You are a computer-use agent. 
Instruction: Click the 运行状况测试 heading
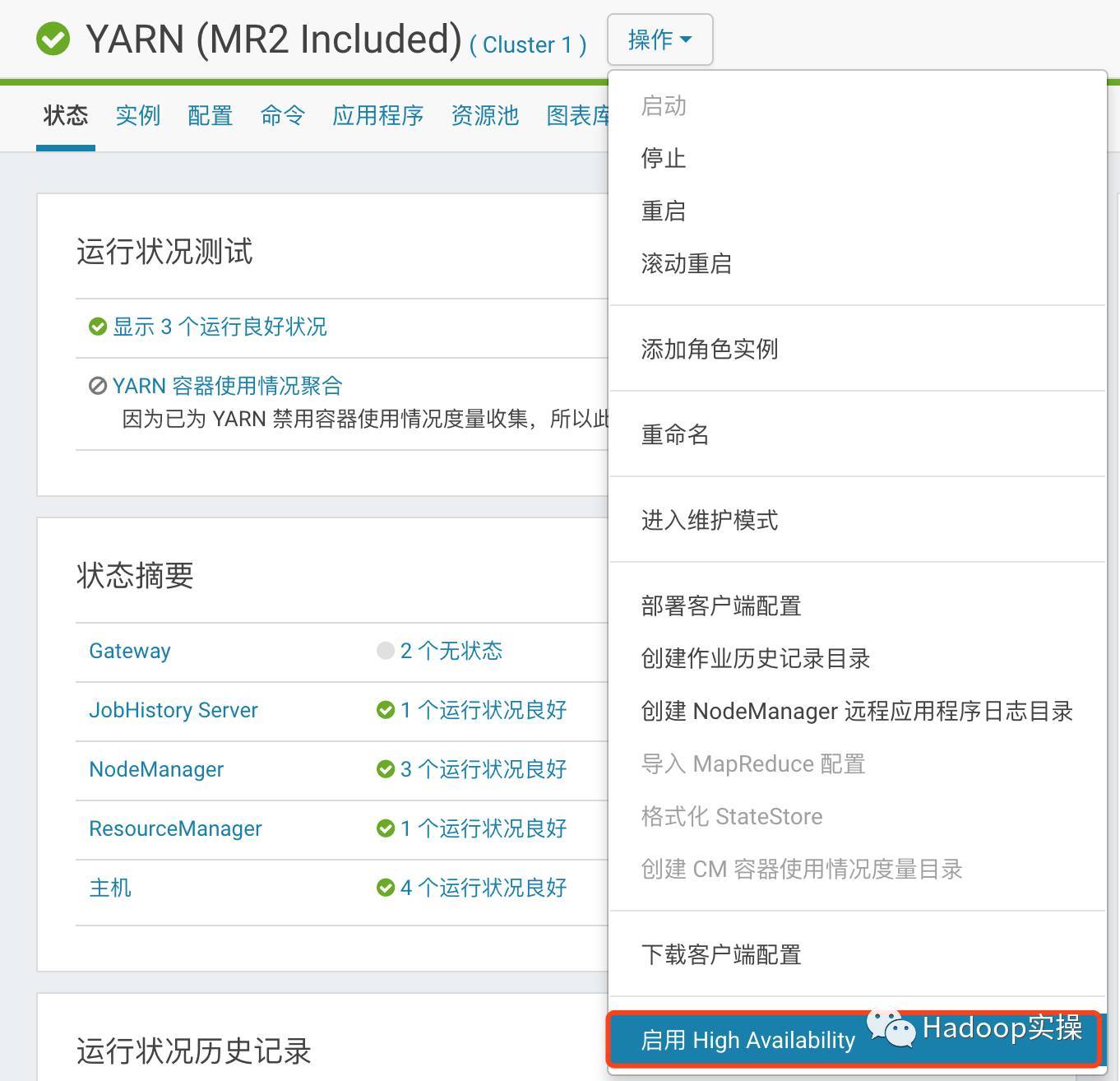pyautogui.click(x=164, y=252)
